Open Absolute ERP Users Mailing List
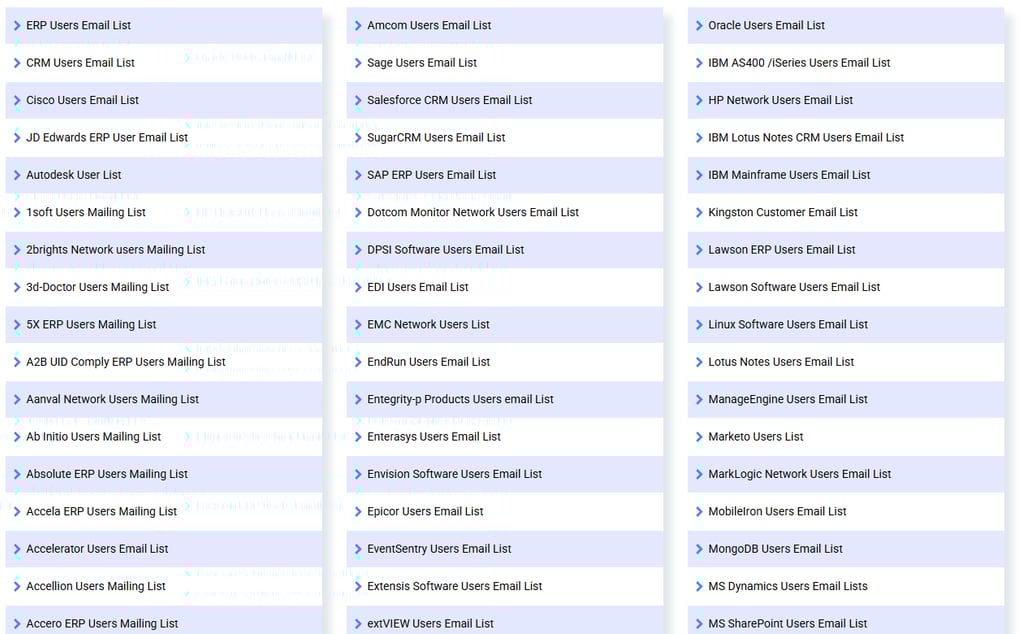 click(x=106, y=474)
